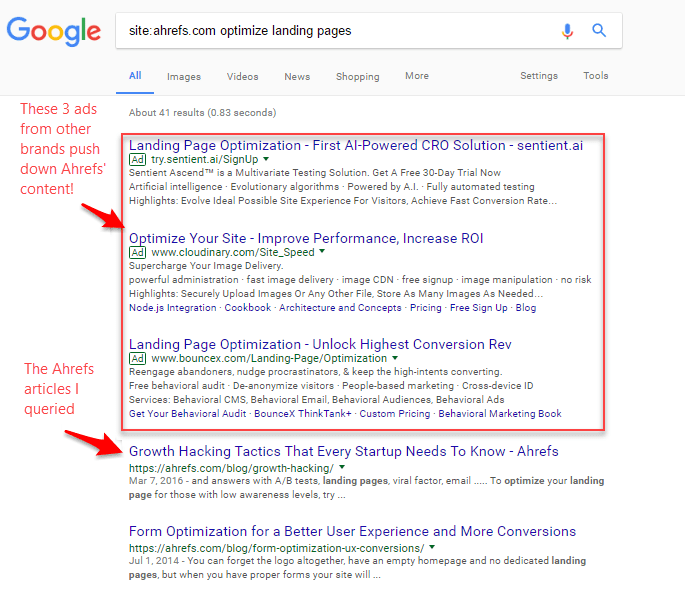Open the Tools filter options
This screenshot has height=595, width=685.
(x=596, y=76)
